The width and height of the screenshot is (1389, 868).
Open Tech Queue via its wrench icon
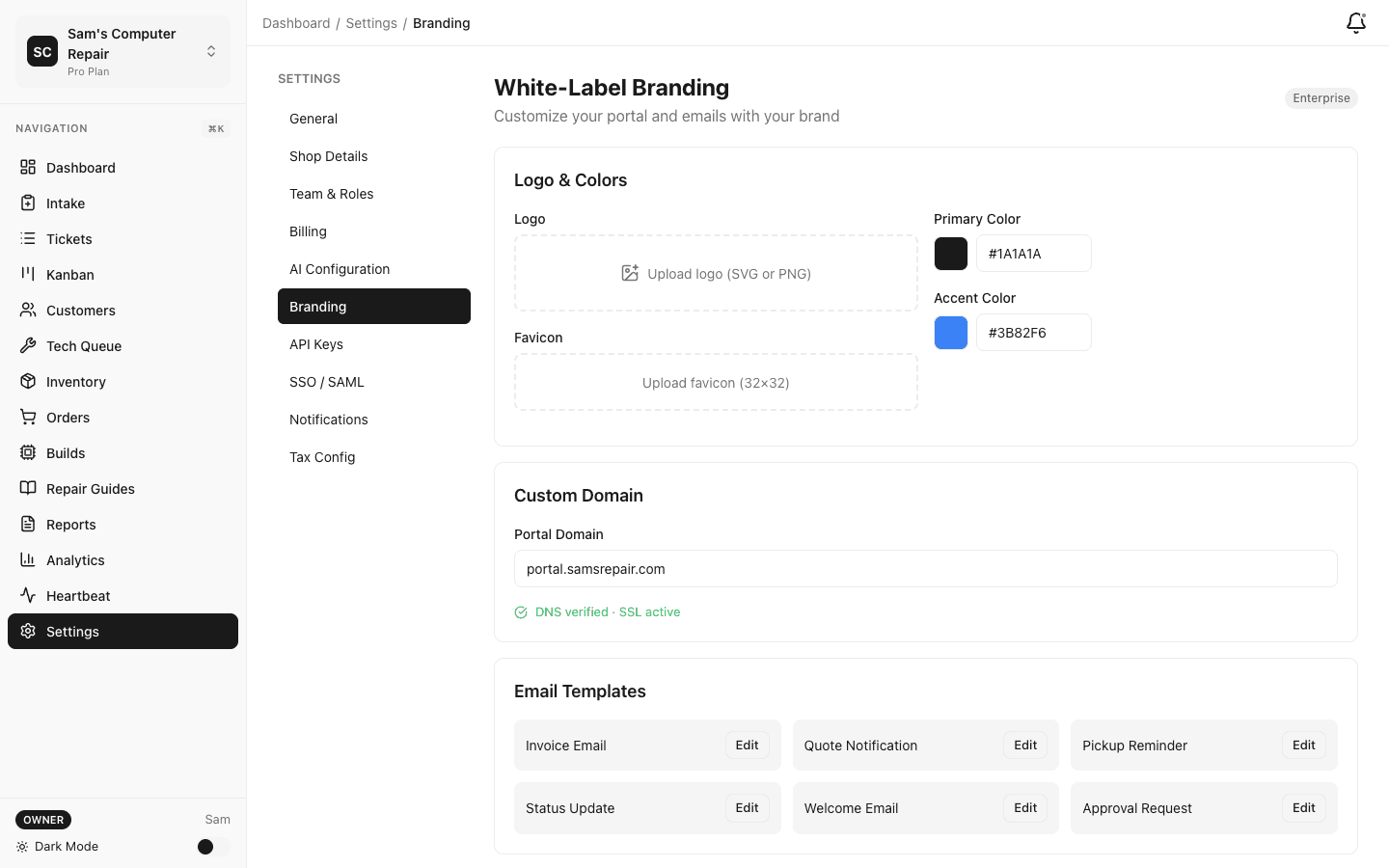point(29,345)
